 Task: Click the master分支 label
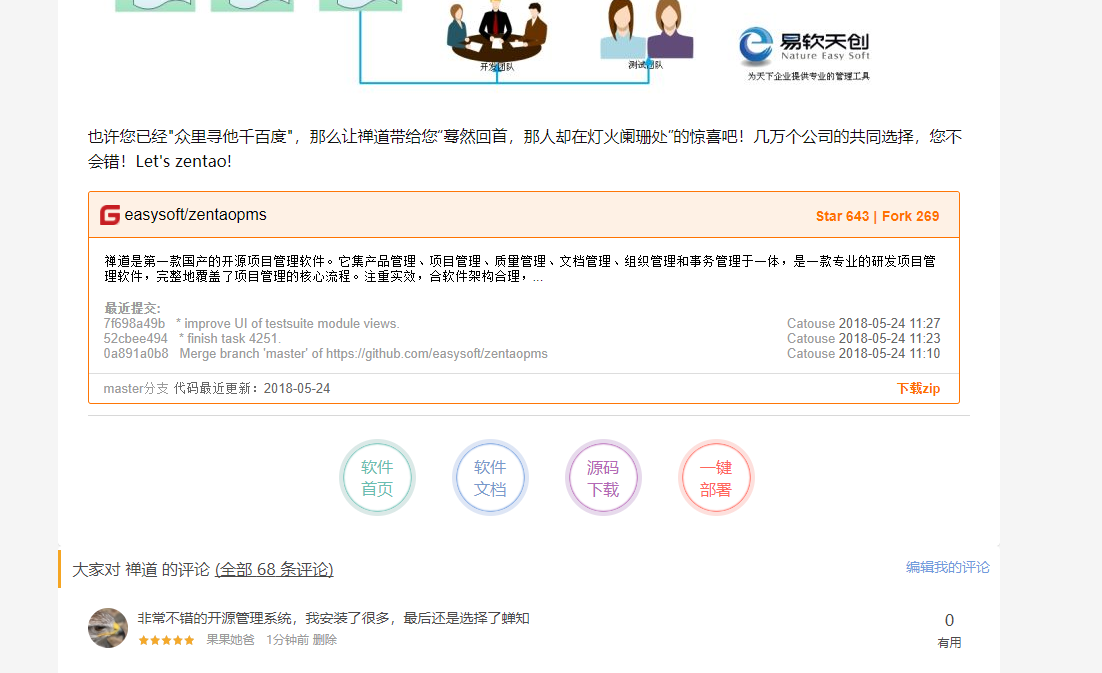(136, 388)
